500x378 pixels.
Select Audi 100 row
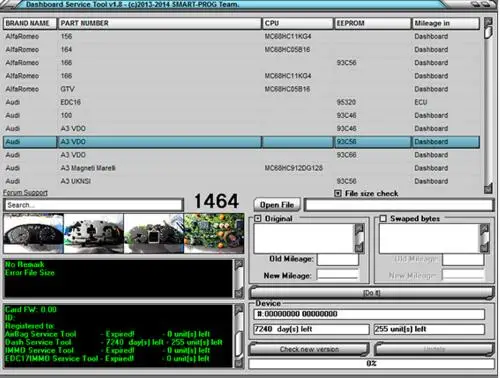[x=241, y=115]
